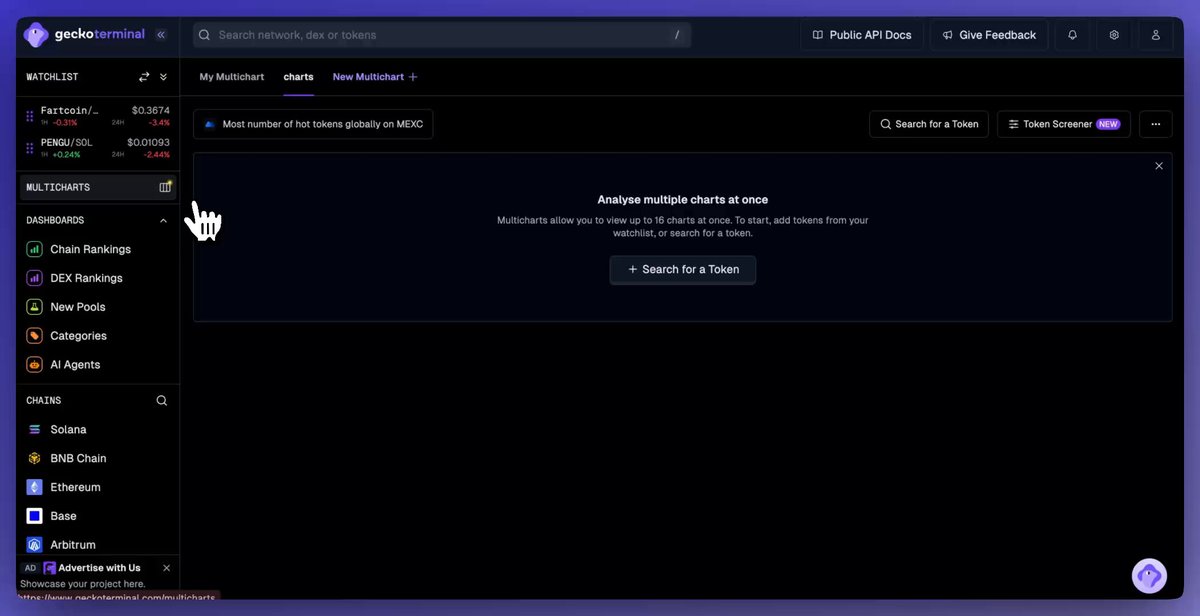Image resolution: width=1200 pixels, height=616 pixels.
Task: Open the profile account icon
Action: click(1155, 34)
